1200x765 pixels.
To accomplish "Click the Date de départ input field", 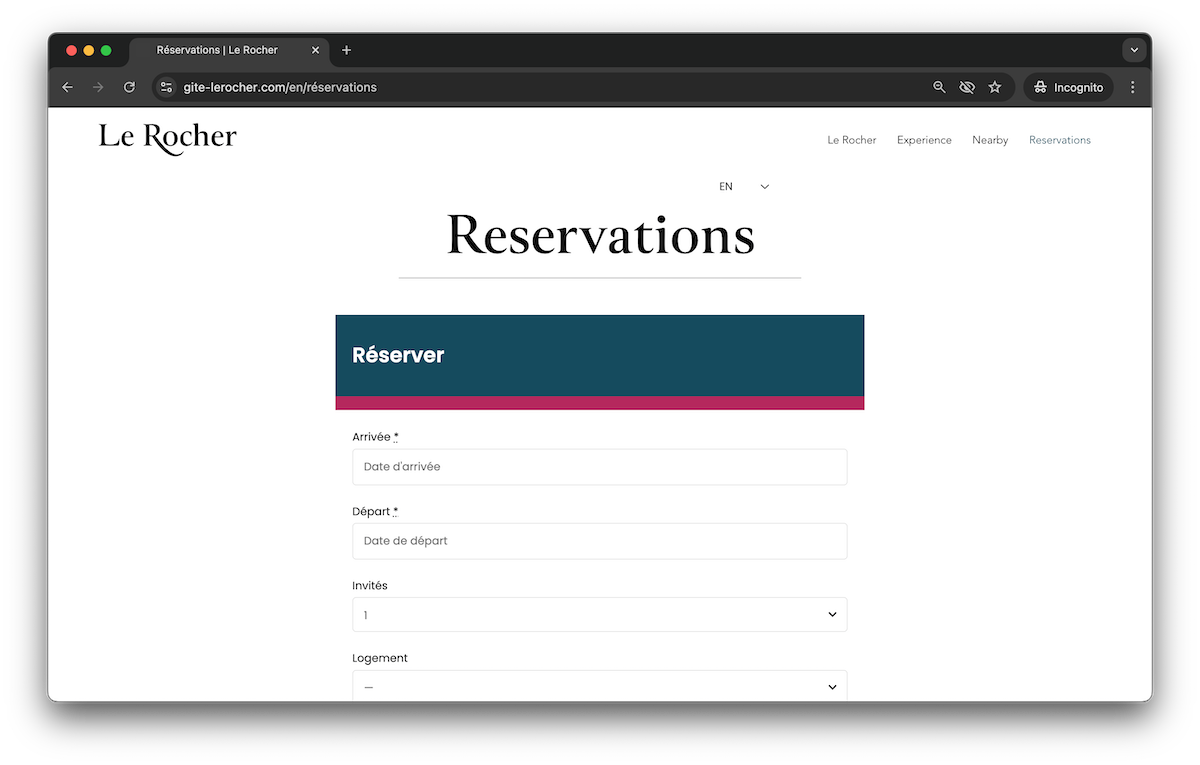I will click(599, 541).
